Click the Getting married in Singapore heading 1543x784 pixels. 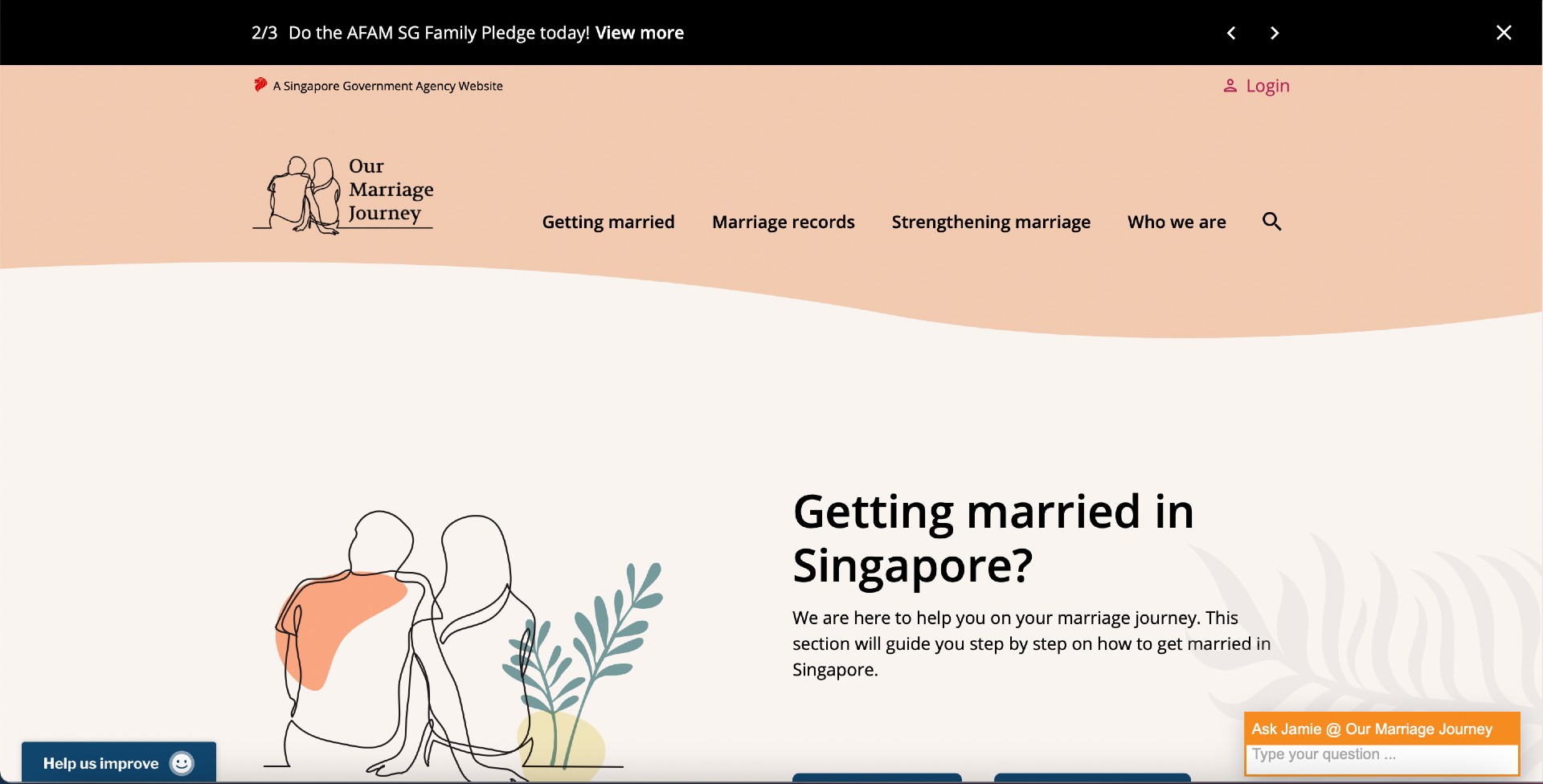tap(993, 538)
